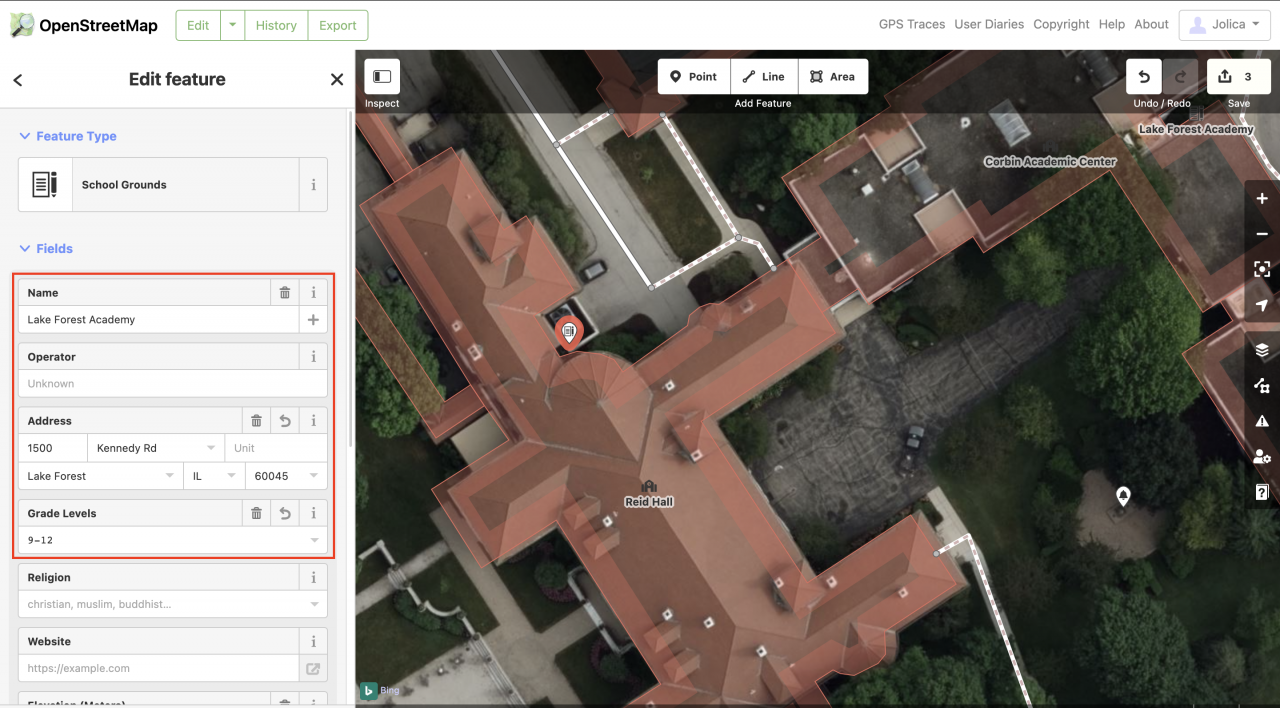This screenshot has width=1280, height=708.
Task: Toggle the Inspect sidebar panel button
Action: point(382,77)
